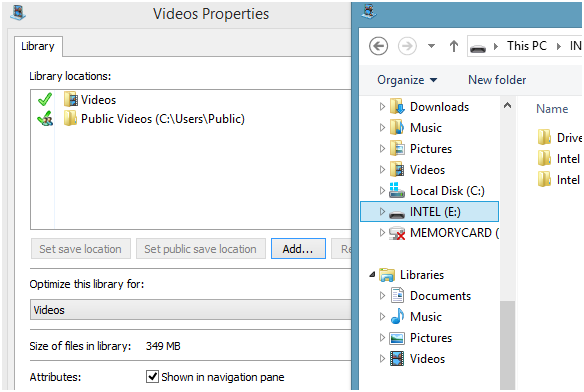This screenshot has height=392, width=584.
Task: Click the INTEL (E:) drive icon
Action: point(397,213)
